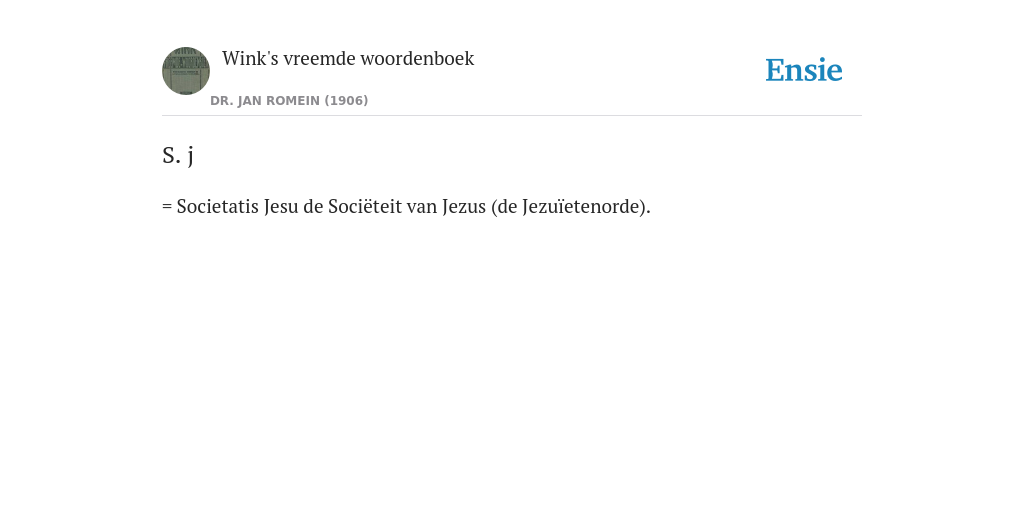Click the word Societatis in the definition
This screenshot has width=1024, height=512.
[x=218, y=206]
